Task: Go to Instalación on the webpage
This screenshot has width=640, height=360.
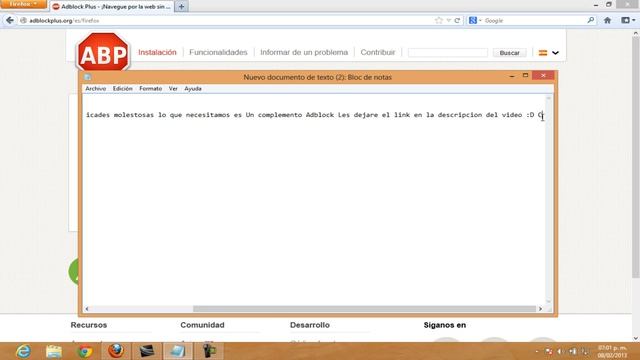Action: 157,52
